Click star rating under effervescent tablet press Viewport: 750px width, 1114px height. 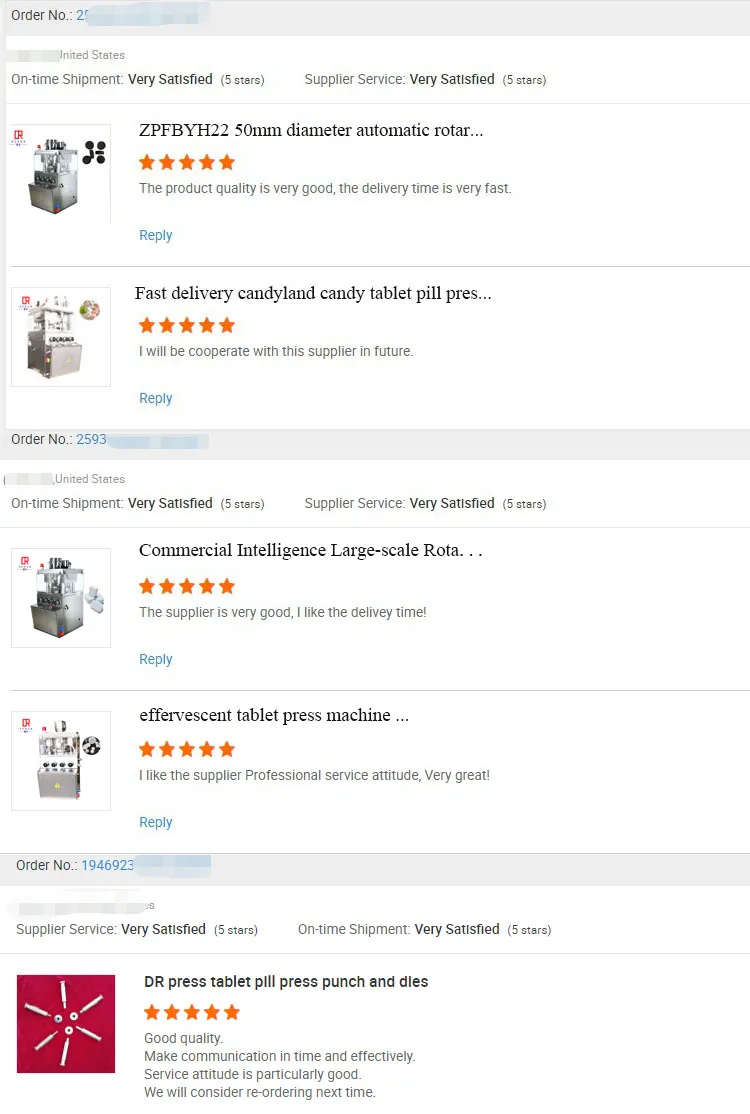click(x=186, y=749)
